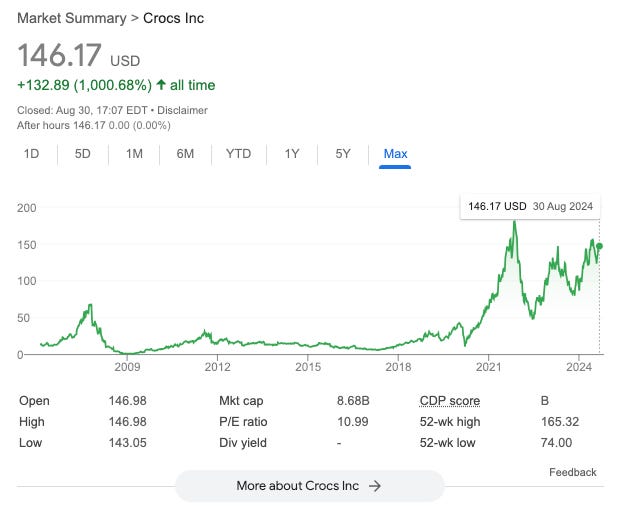
Task: Click the 2018 x-axis label
Action: pos(398,367)
